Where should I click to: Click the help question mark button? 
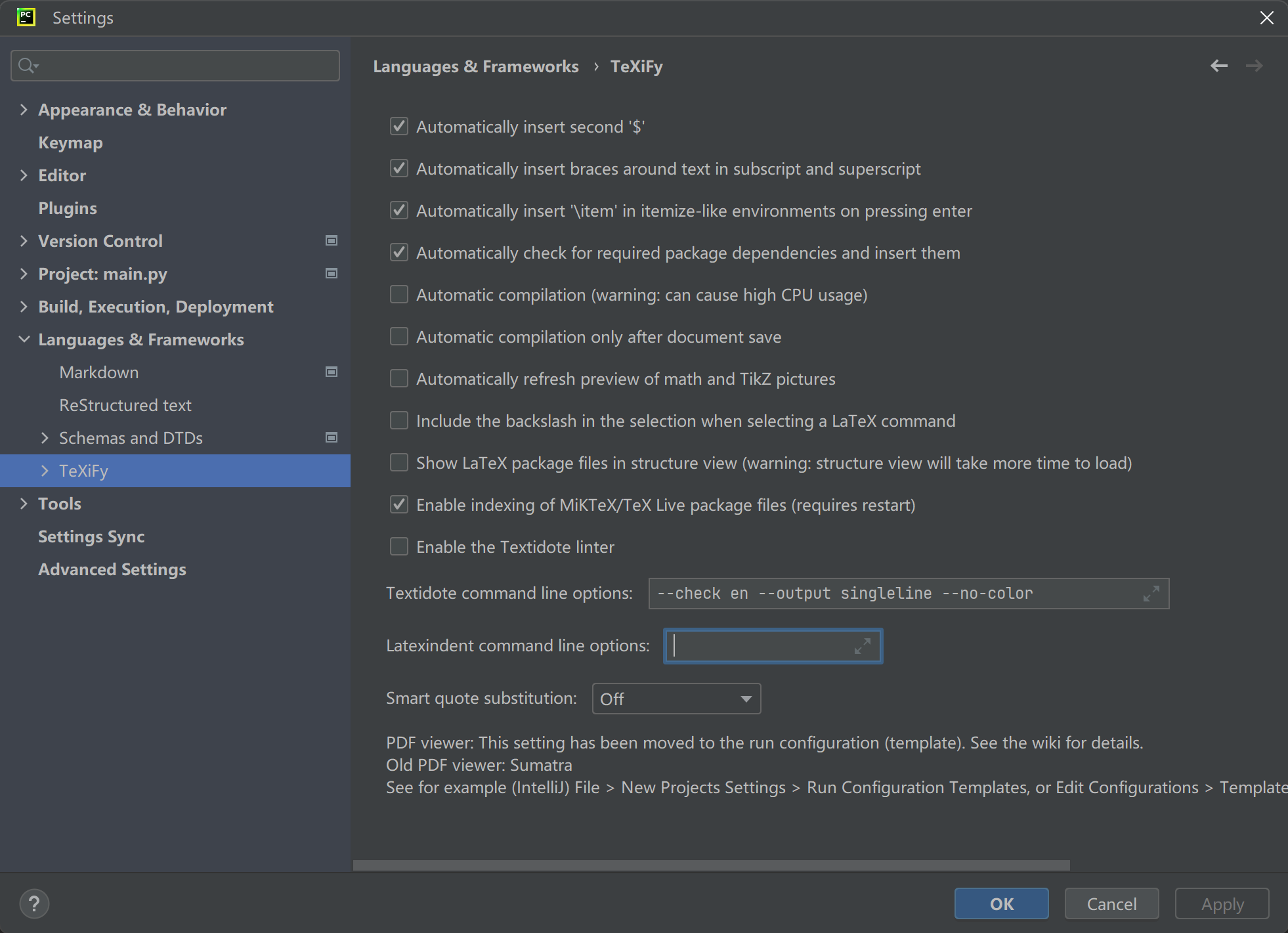click(x=34, y=903)
